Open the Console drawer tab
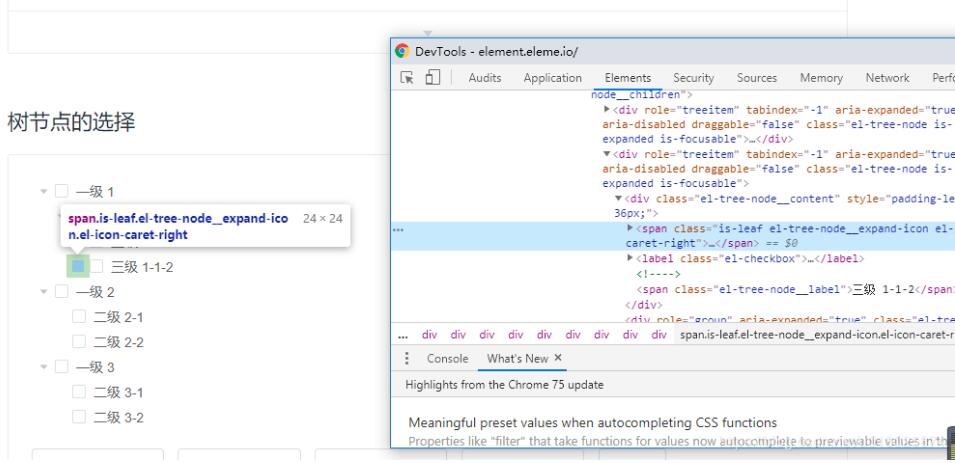 [x=447, y=358]
